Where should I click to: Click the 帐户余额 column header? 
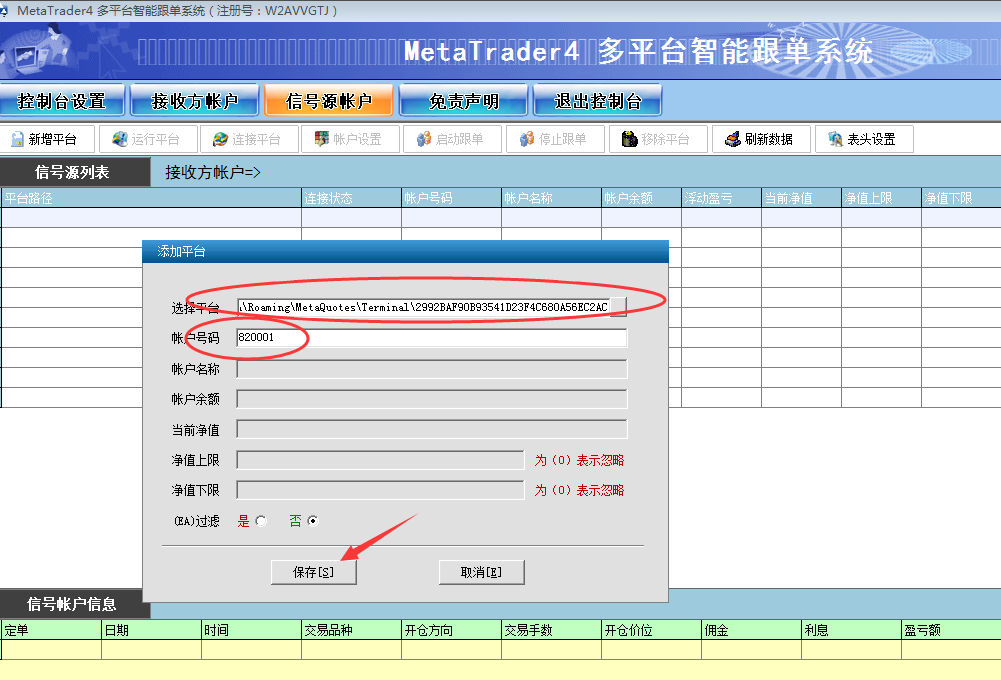click(642, 198)
